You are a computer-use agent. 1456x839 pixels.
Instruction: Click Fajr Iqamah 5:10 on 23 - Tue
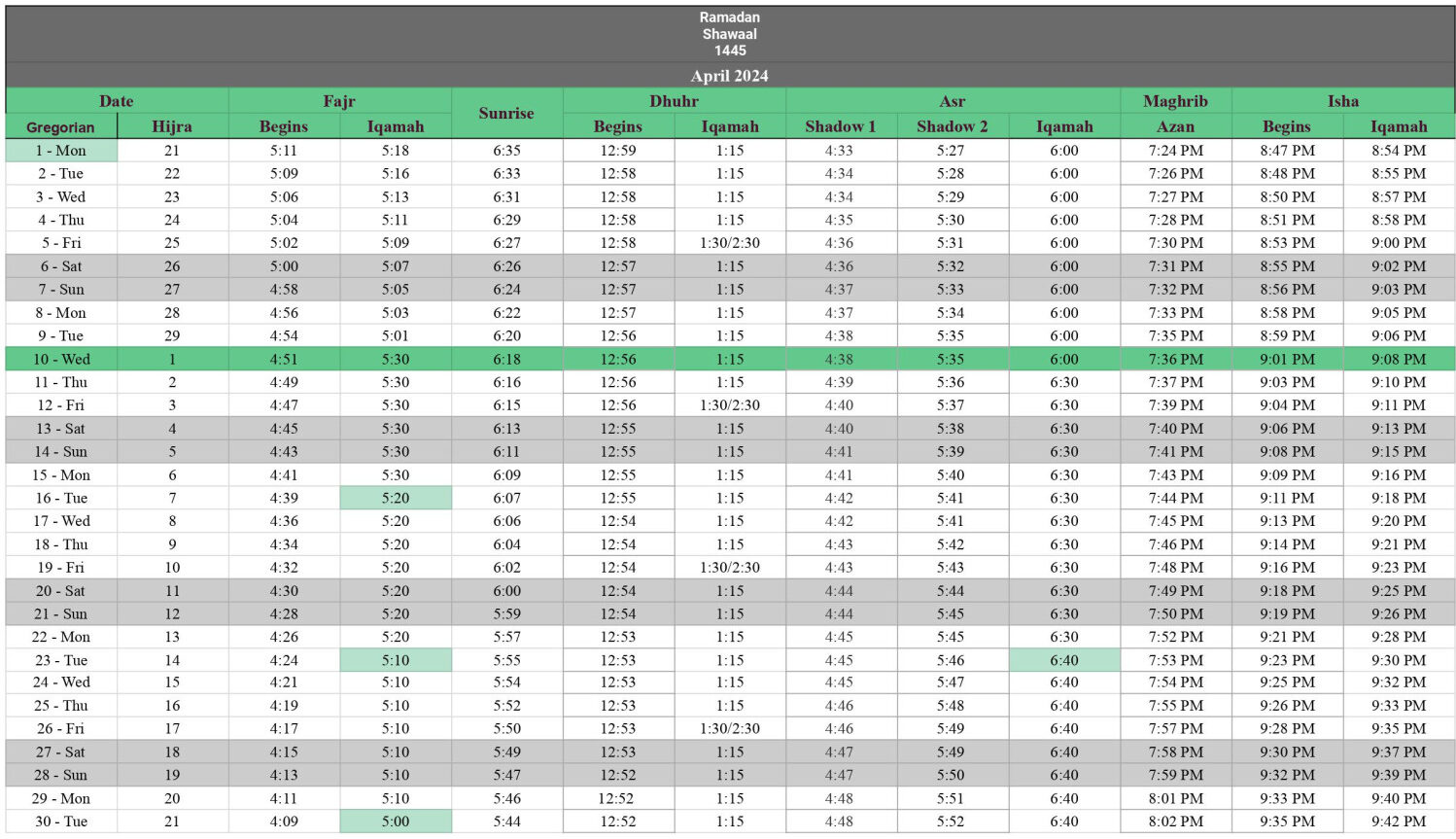click(396, 660)
